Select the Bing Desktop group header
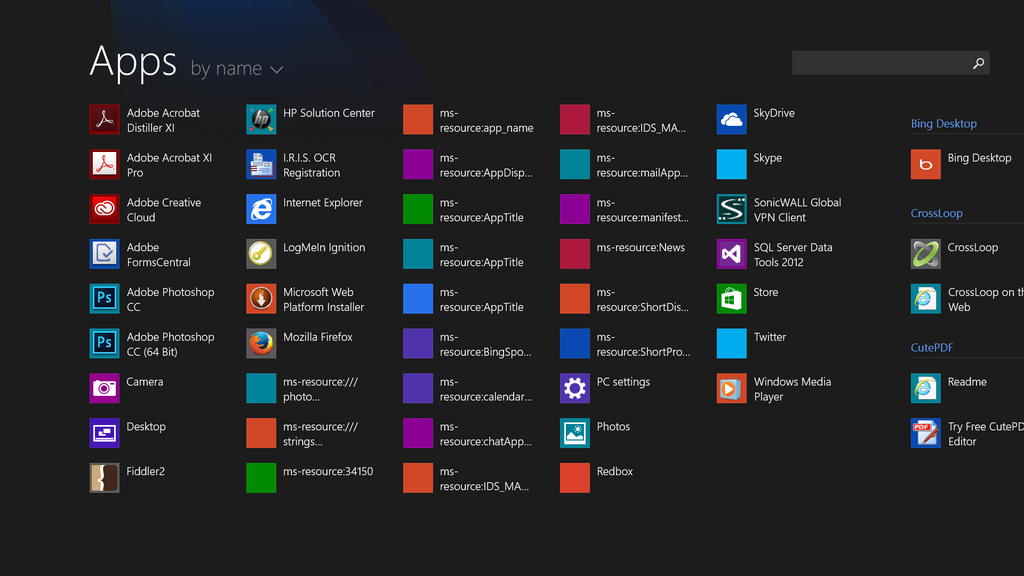This screenshot has width=1024, height=576. [x=944, y=123]
